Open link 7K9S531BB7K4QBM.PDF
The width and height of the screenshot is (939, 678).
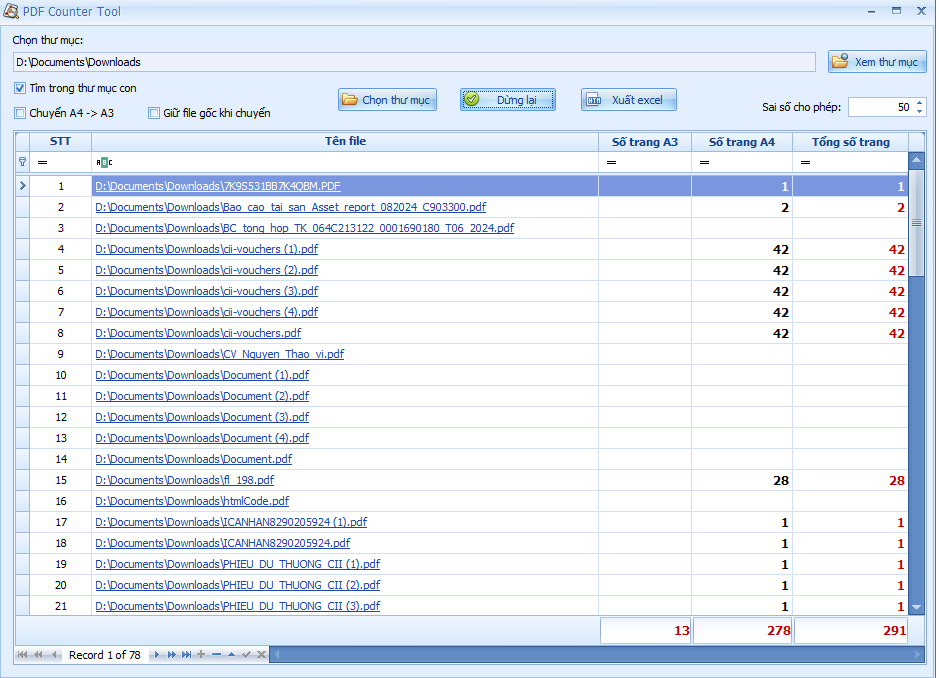pyautogui.click(x=218, y=186)
